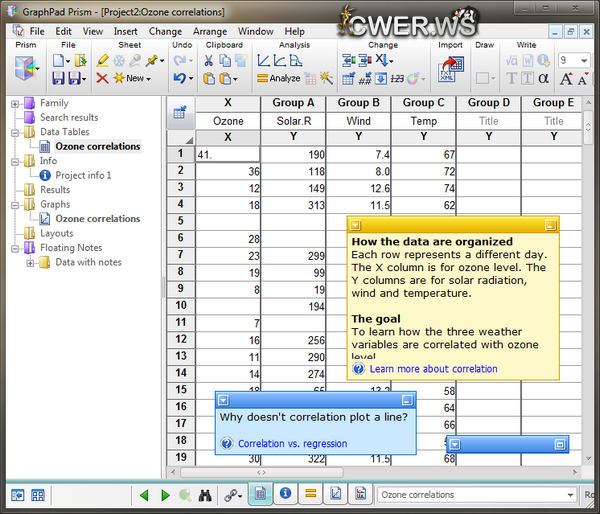Image resolution: width=600 pixels, height=514 pixels.
Task: Click the scissors Cut icon
Action: click(208, 61)
